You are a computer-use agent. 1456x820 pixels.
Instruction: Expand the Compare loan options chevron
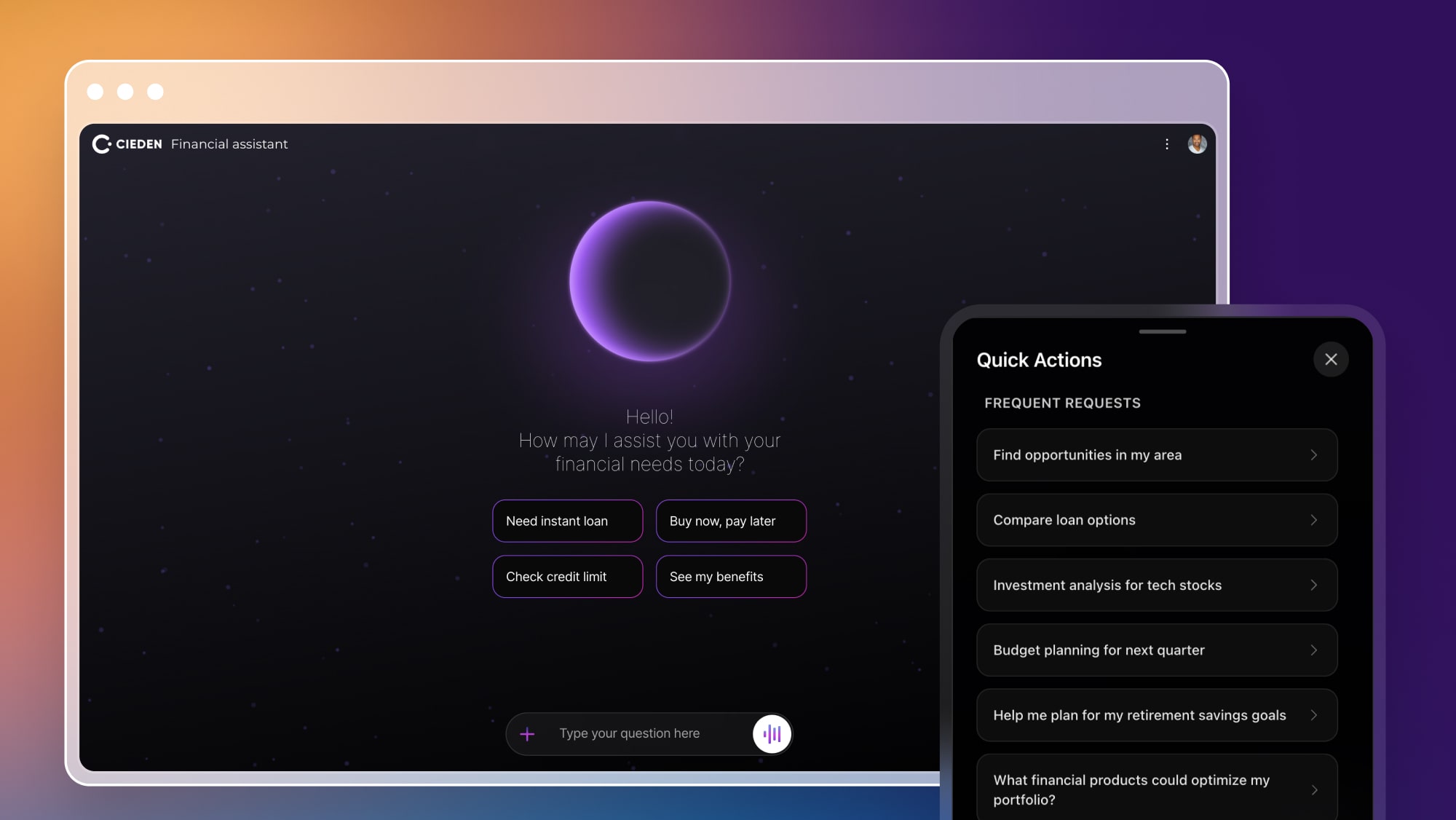pyautogui.click(x=1314, y=520)
